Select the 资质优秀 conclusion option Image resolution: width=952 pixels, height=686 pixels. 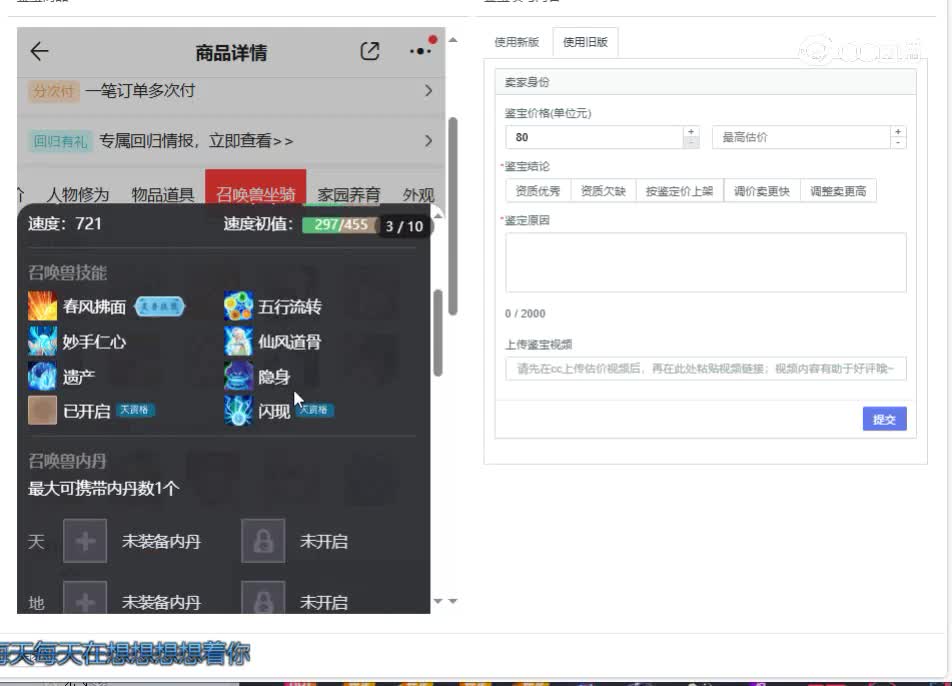click(x=538, y=191)
